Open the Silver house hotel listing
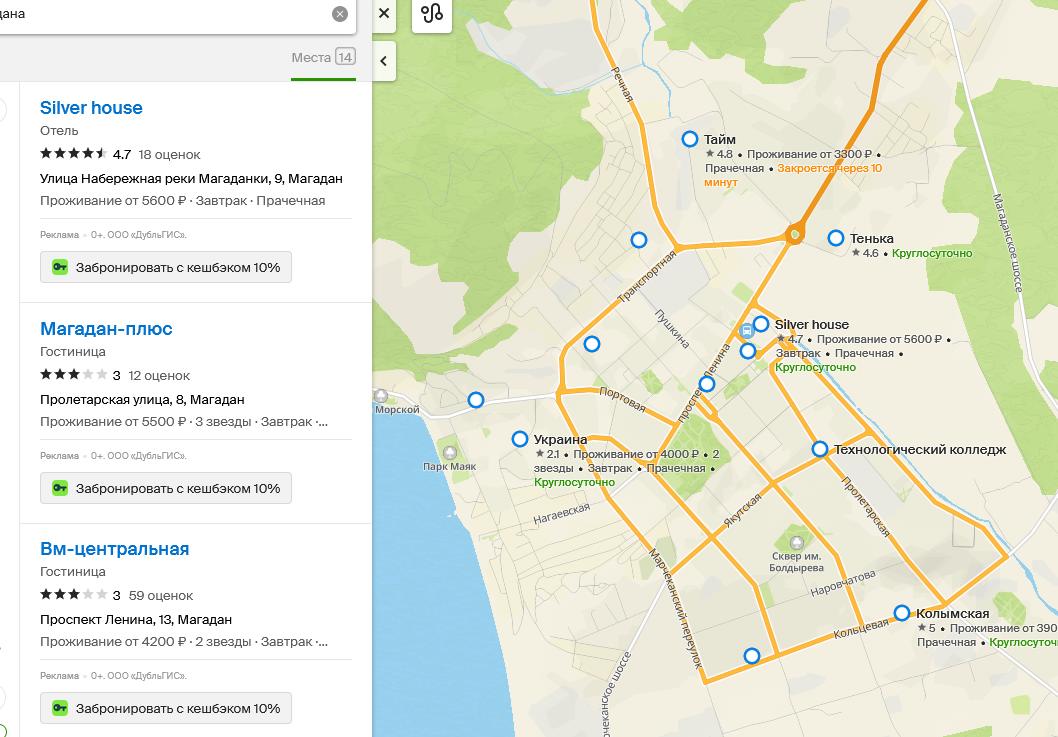Viewport: 1058px width, 737px height. (91, 108)
